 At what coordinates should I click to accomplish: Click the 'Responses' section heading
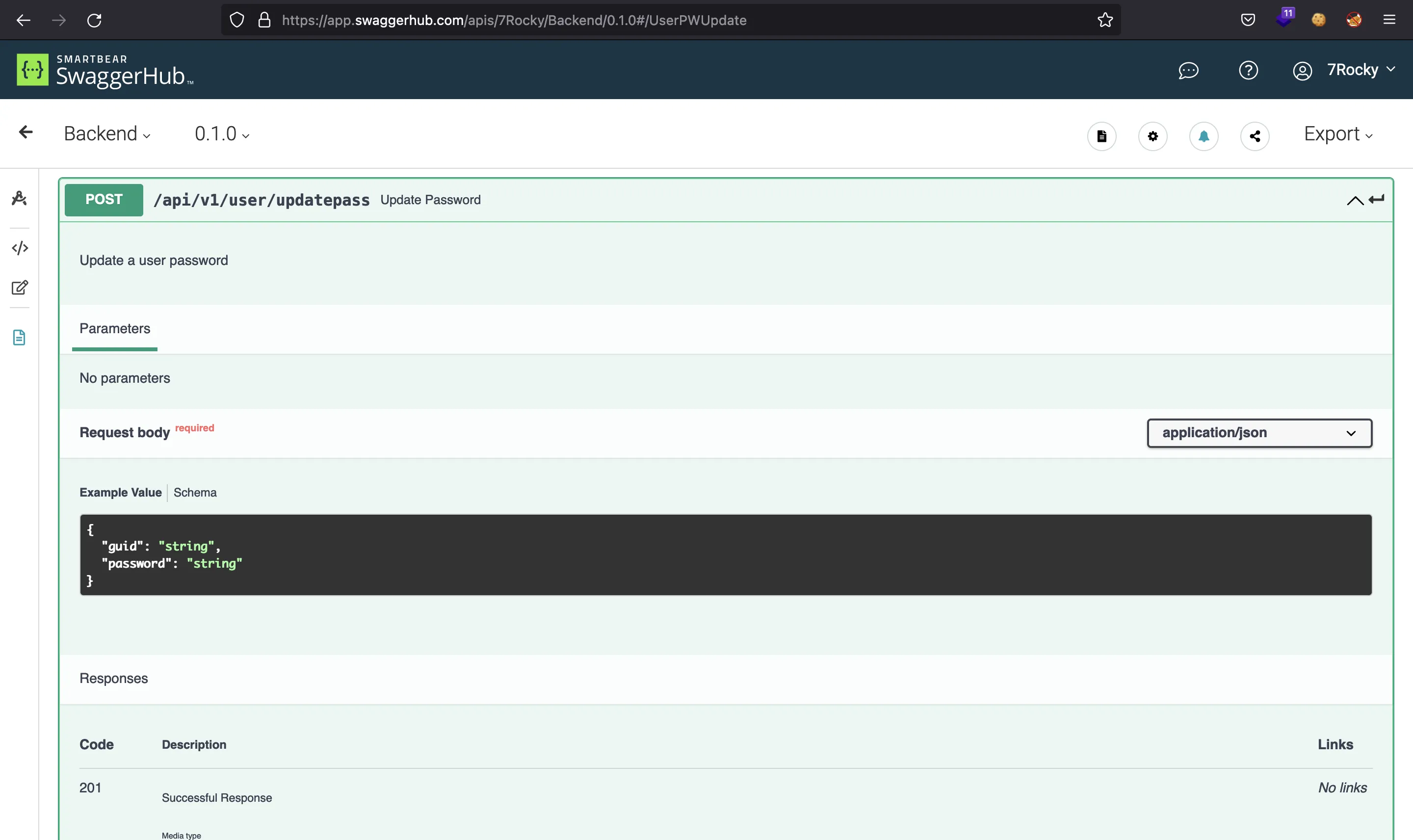(114, 679)
